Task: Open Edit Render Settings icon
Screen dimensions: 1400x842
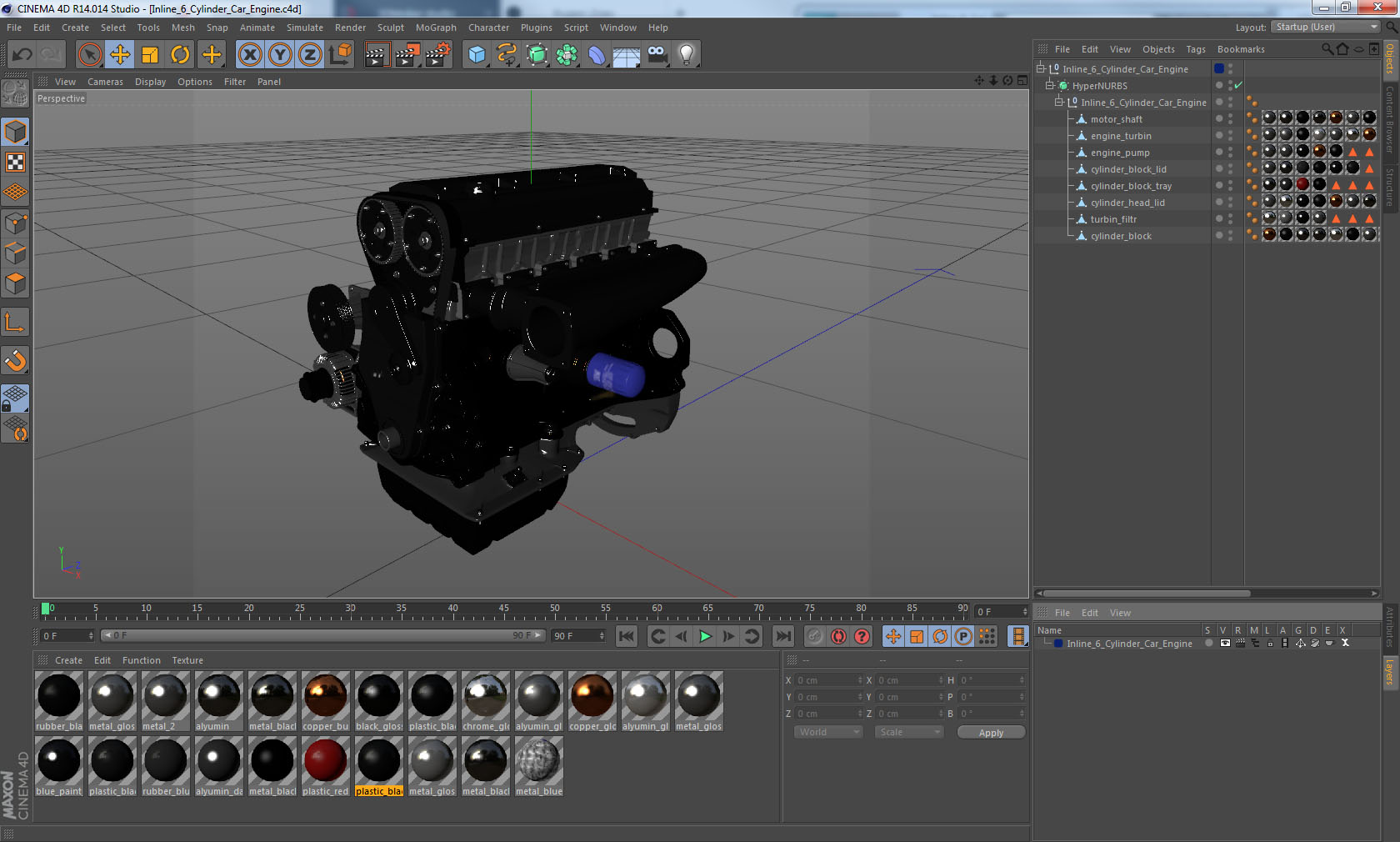Action: [438, 55]
